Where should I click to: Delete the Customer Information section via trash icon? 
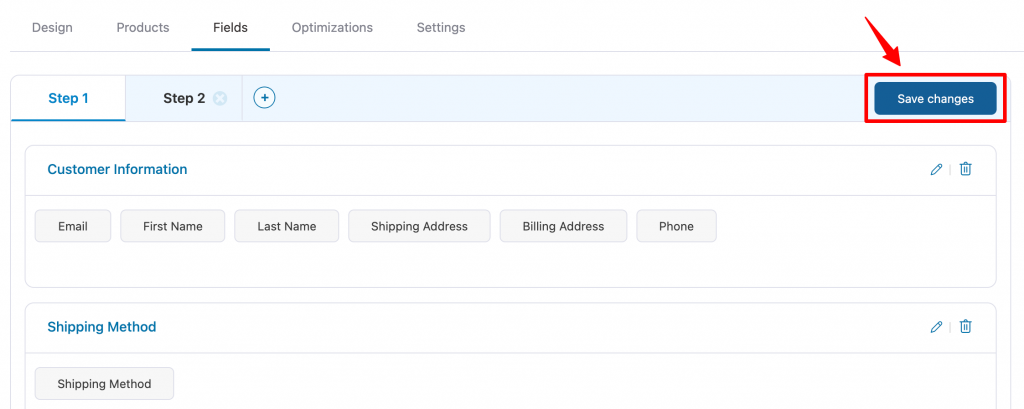(965, 169)
